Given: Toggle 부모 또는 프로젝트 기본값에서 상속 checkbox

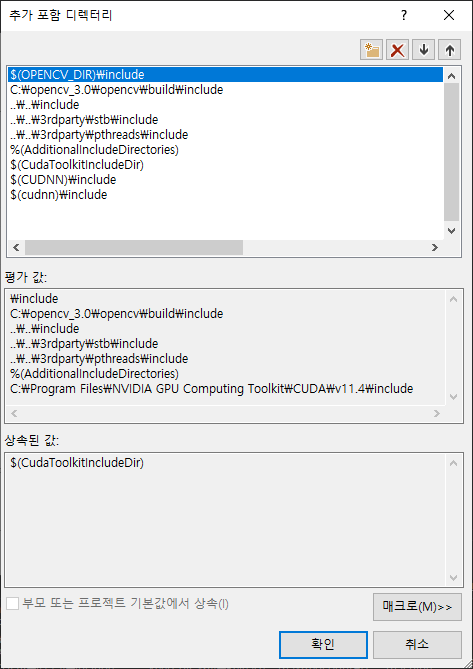Looking at the screenshot, I should point(13,604).
